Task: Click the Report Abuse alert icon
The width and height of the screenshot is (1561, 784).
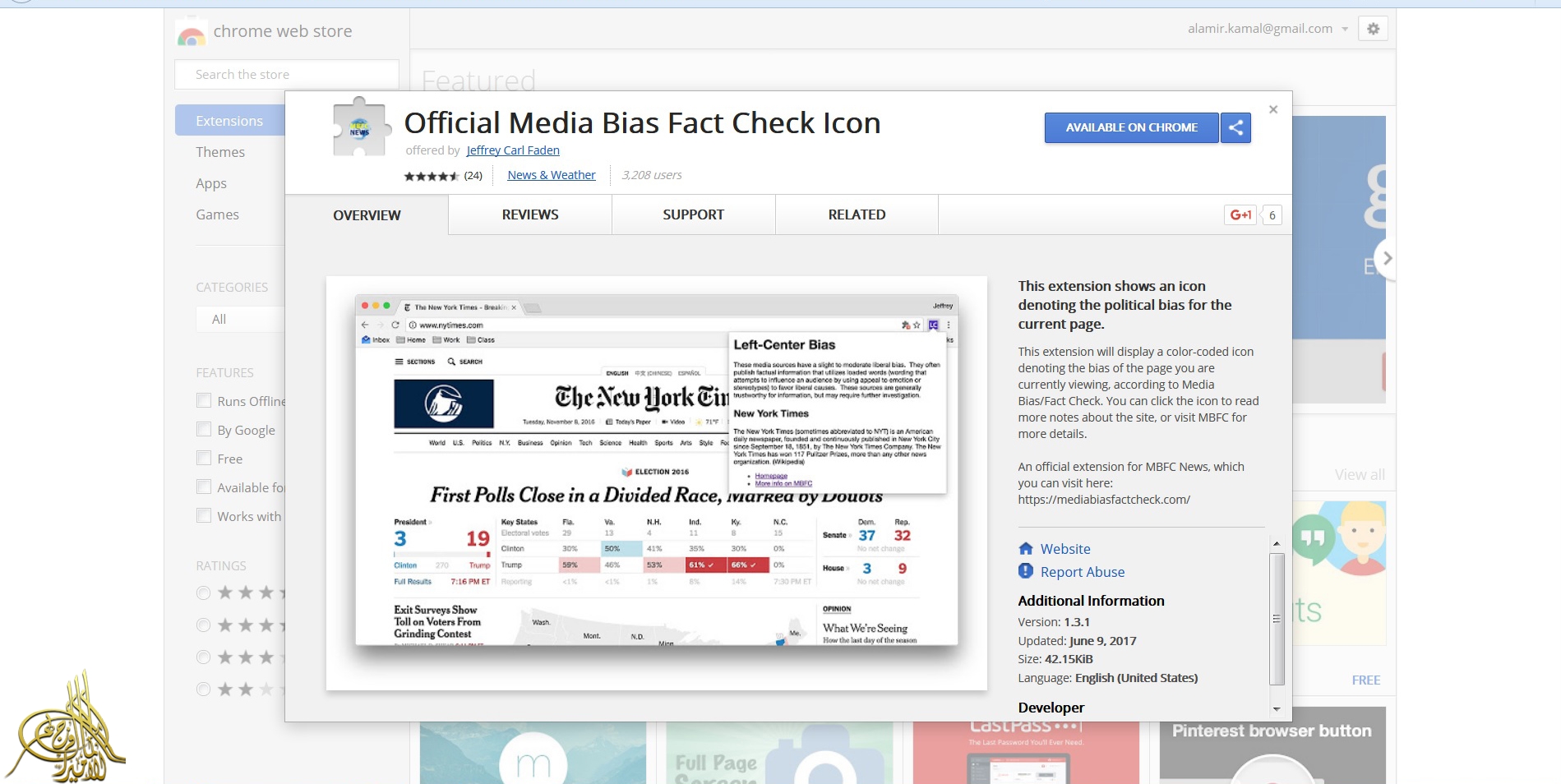Action: click(1026, 571)
